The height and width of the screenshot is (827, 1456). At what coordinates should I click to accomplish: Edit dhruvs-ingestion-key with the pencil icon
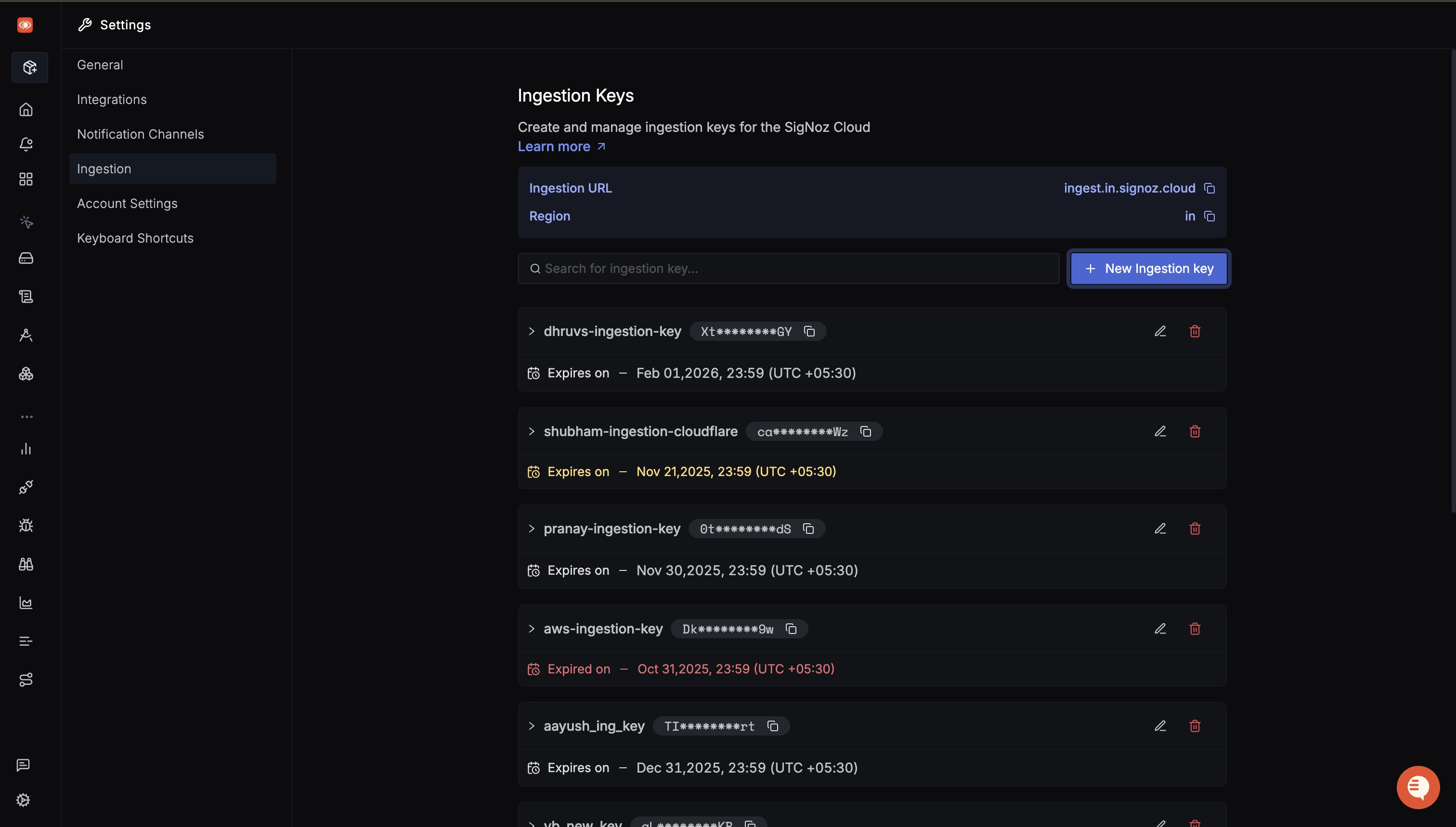point(1159,331)
